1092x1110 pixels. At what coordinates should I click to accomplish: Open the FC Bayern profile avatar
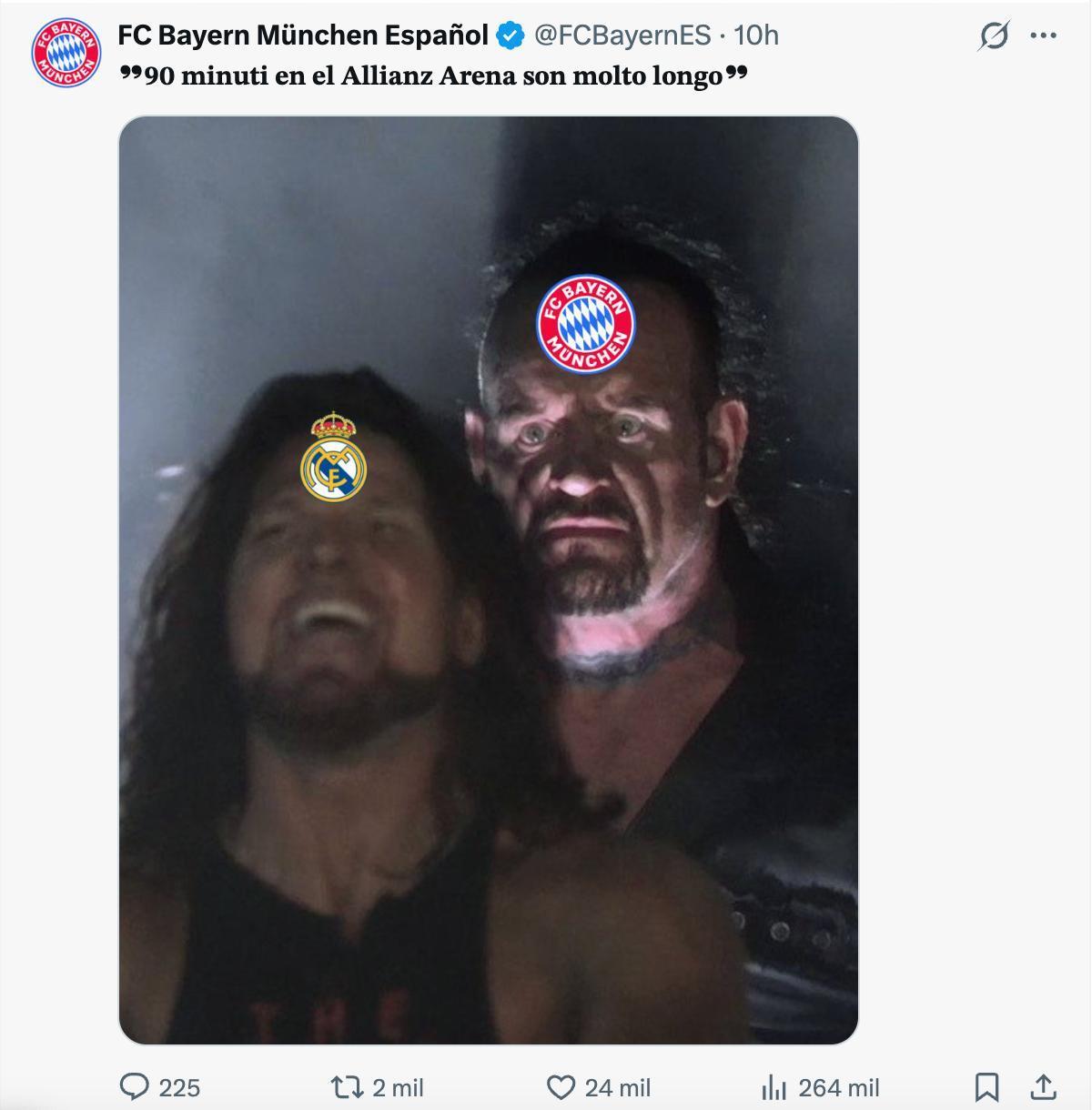66,53
